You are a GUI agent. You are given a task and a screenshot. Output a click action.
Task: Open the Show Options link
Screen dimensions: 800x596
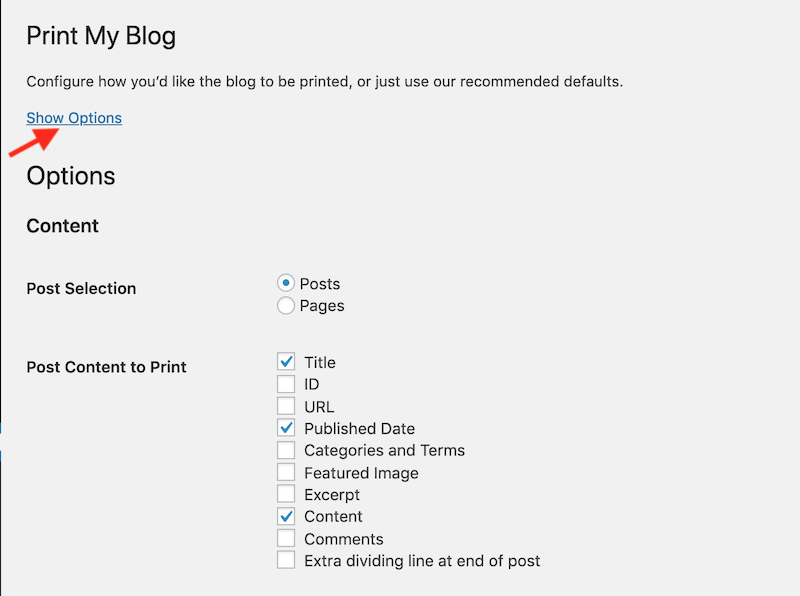coord(74,118)
